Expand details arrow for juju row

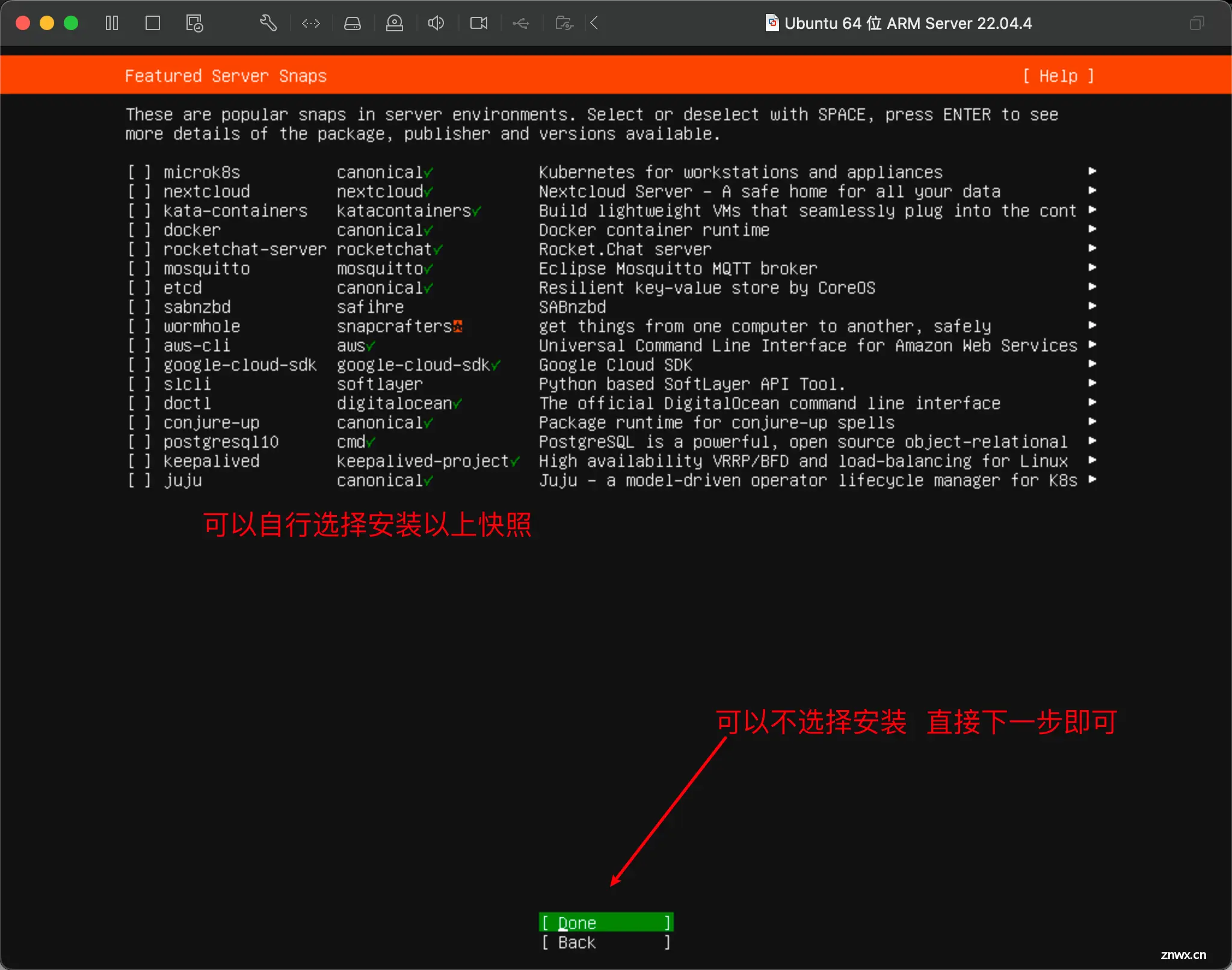click(1092, 479)
